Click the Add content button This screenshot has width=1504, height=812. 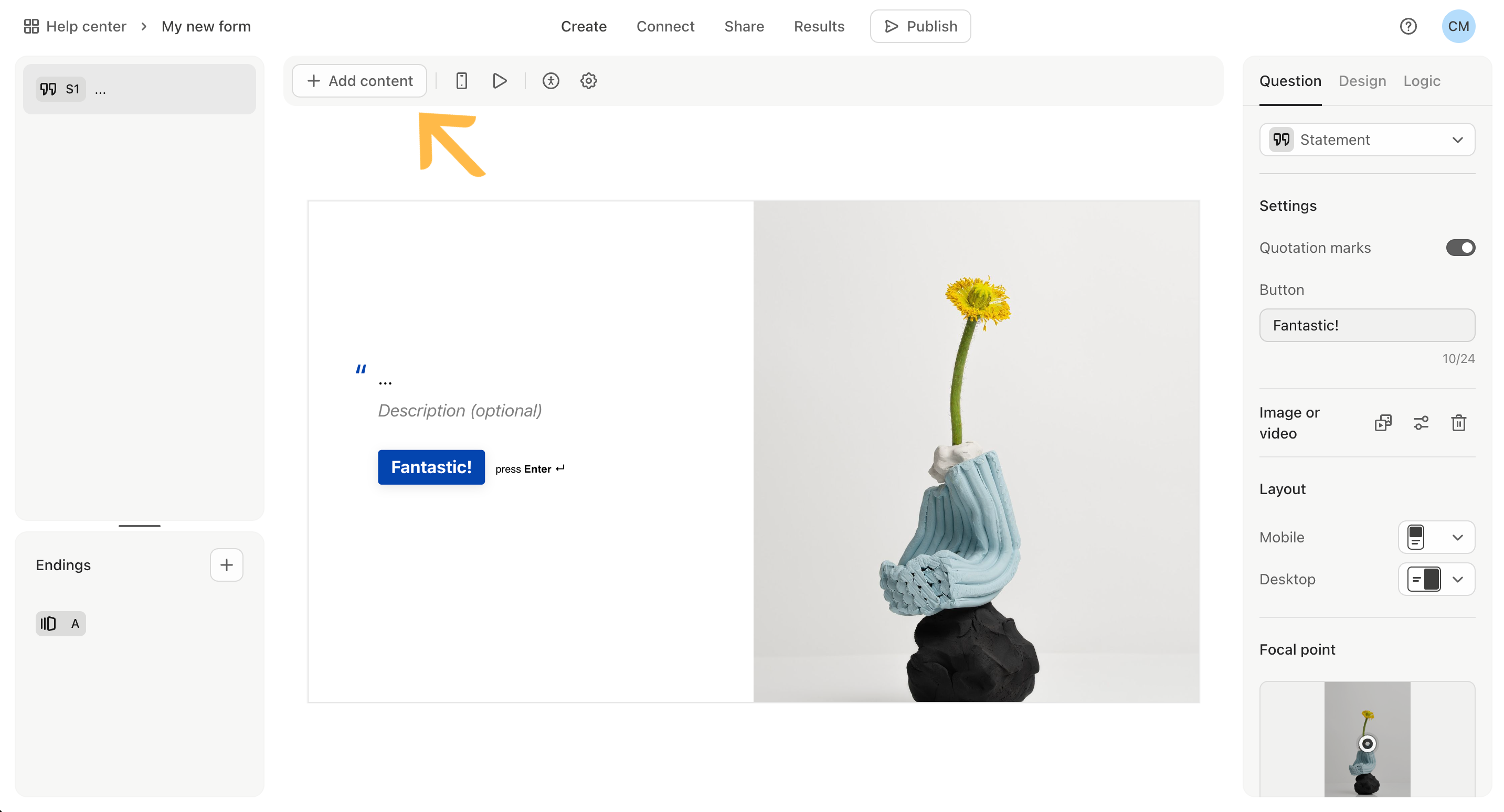point(359,81)
